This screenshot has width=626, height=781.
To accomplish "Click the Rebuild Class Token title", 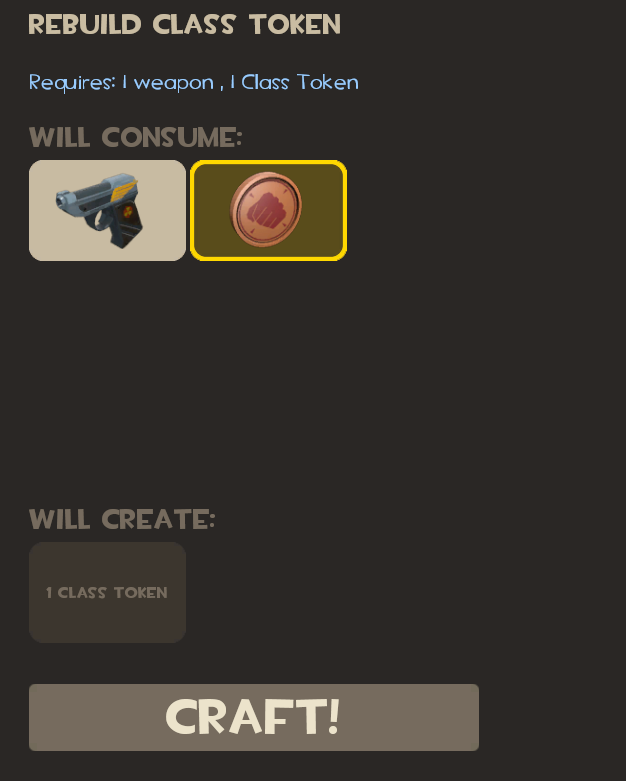I will [185, 24].
